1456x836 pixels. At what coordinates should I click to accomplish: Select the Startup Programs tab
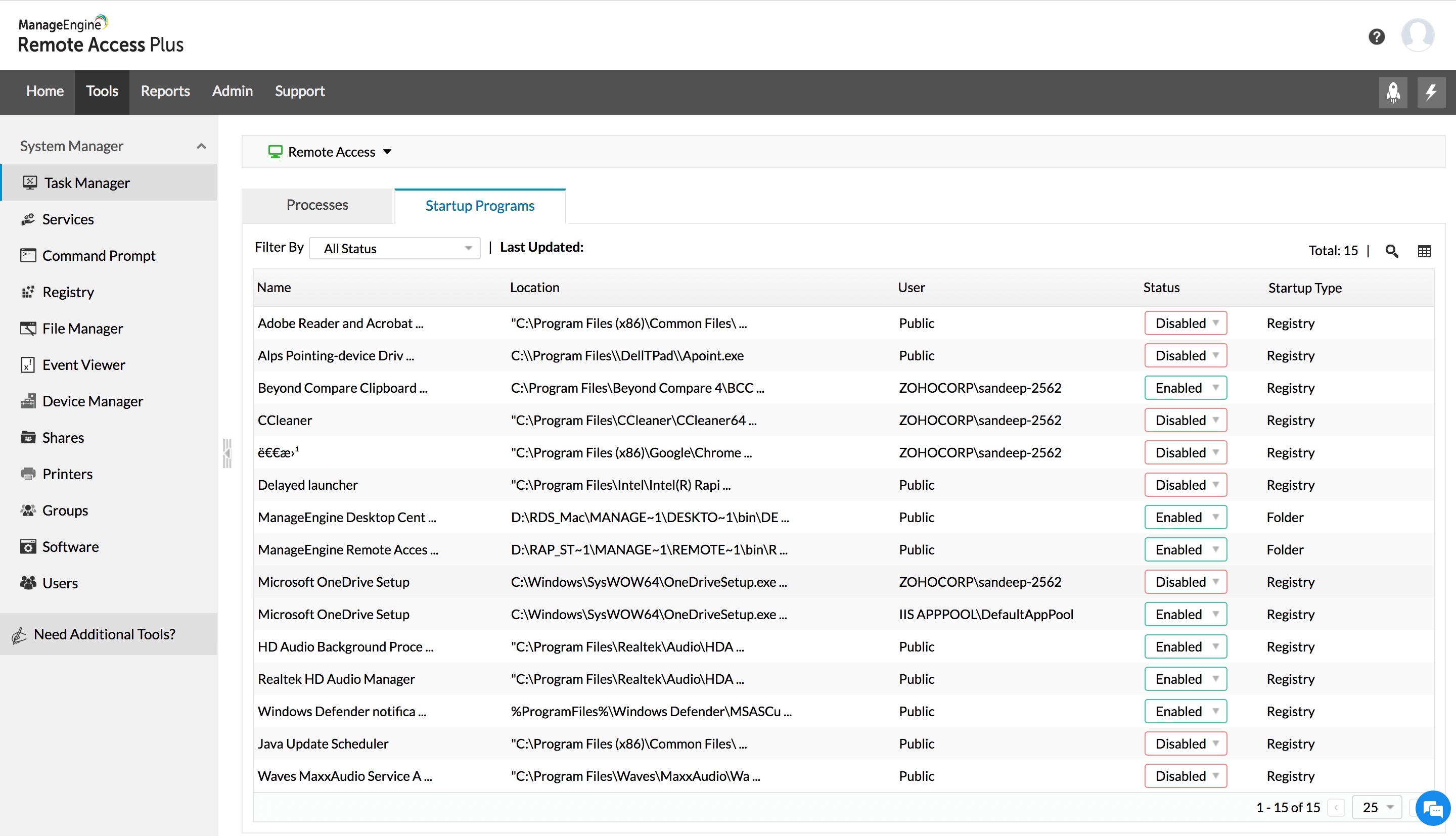pos(480,205)
